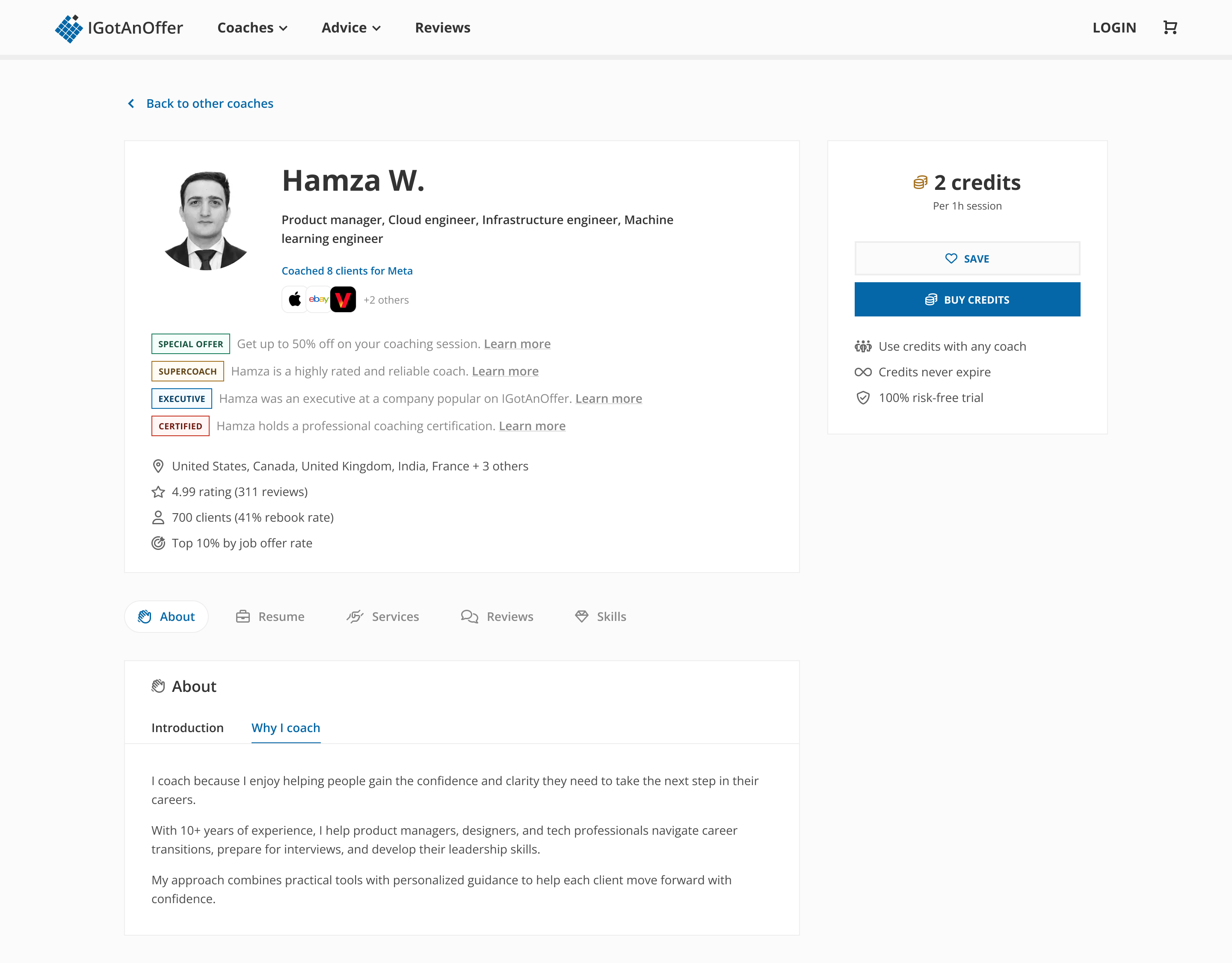1232x963 pixels.
Task: Learn more about Certified badge
Action: coord(532,426)
